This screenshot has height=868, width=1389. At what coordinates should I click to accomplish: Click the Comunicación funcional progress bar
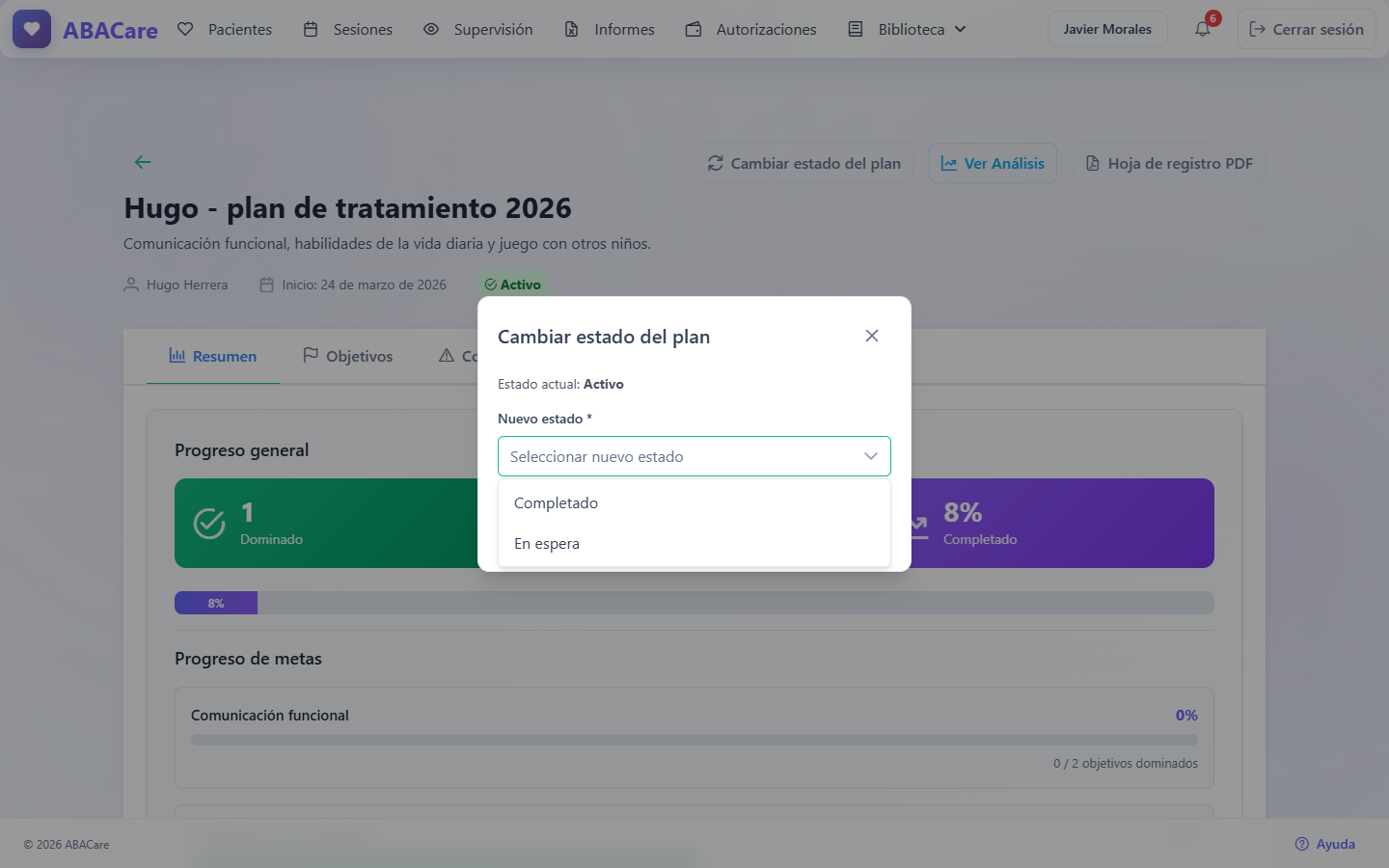click(x=694, y=740)
